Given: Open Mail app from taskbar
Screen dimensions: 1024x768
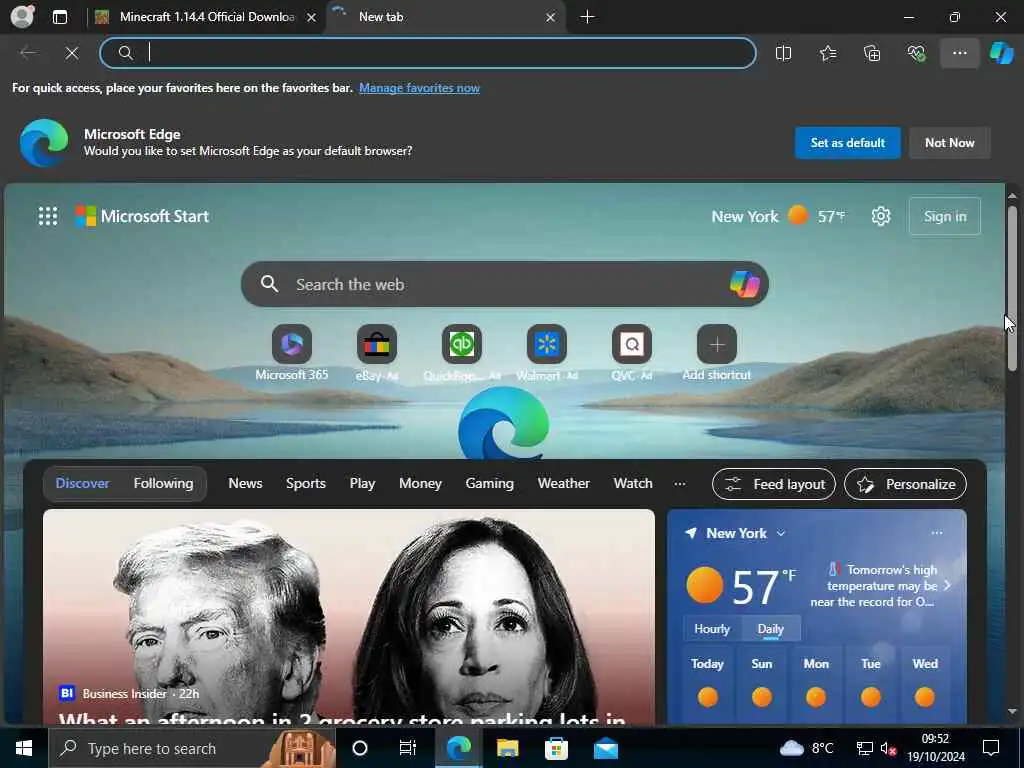Looking at the screenshot, I should 606,748.
